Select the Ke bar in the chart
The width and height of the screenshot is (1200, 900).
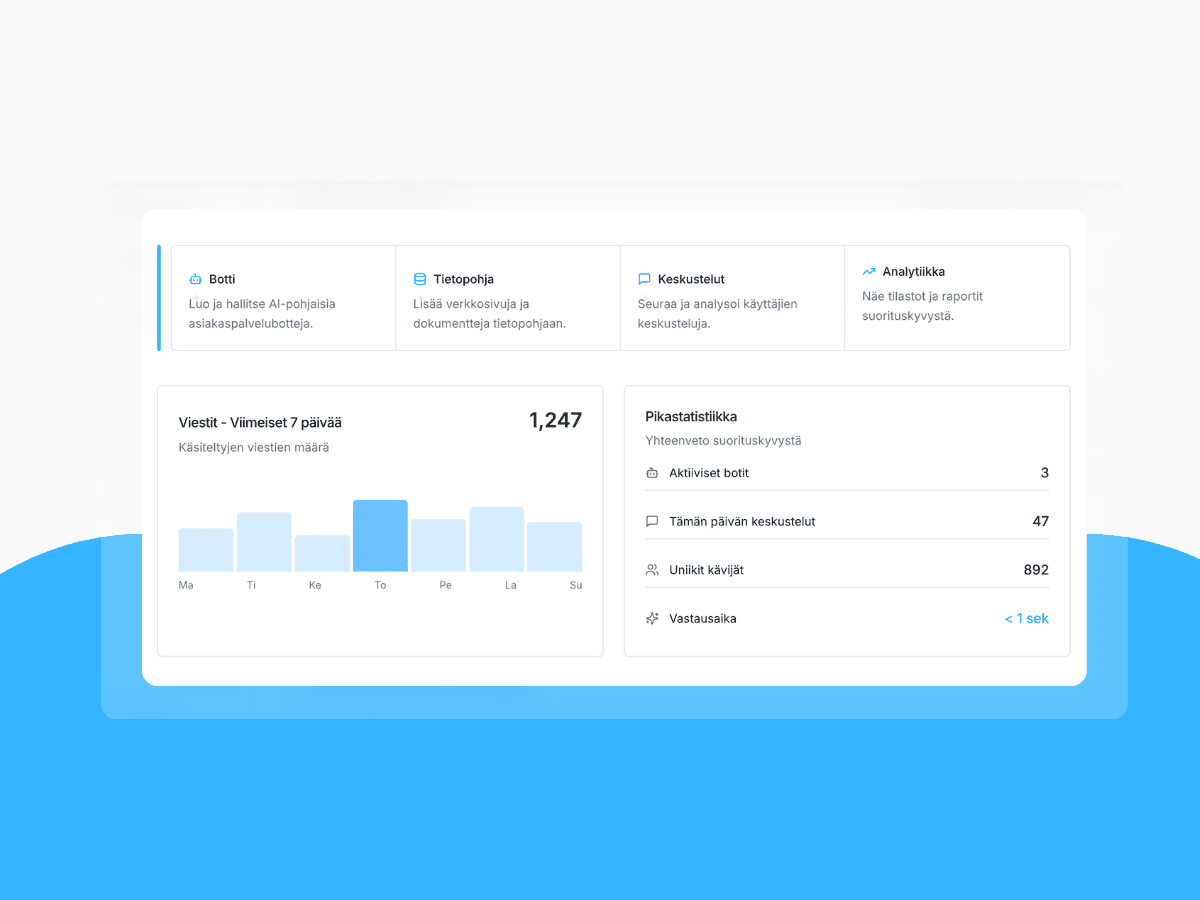pos(322,554)
